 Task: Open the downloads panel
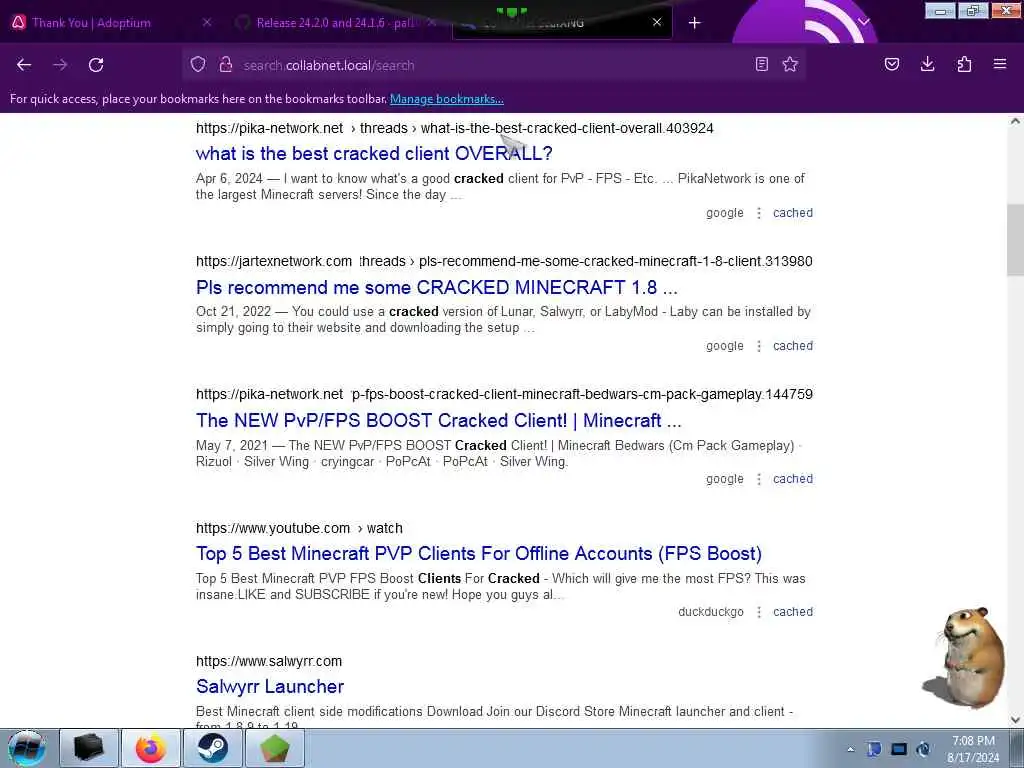point(927,64)
